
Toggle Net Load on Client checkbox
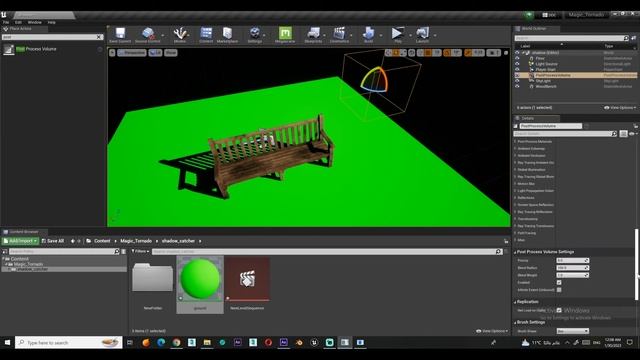pyautogui.click(x=559, y=310)
